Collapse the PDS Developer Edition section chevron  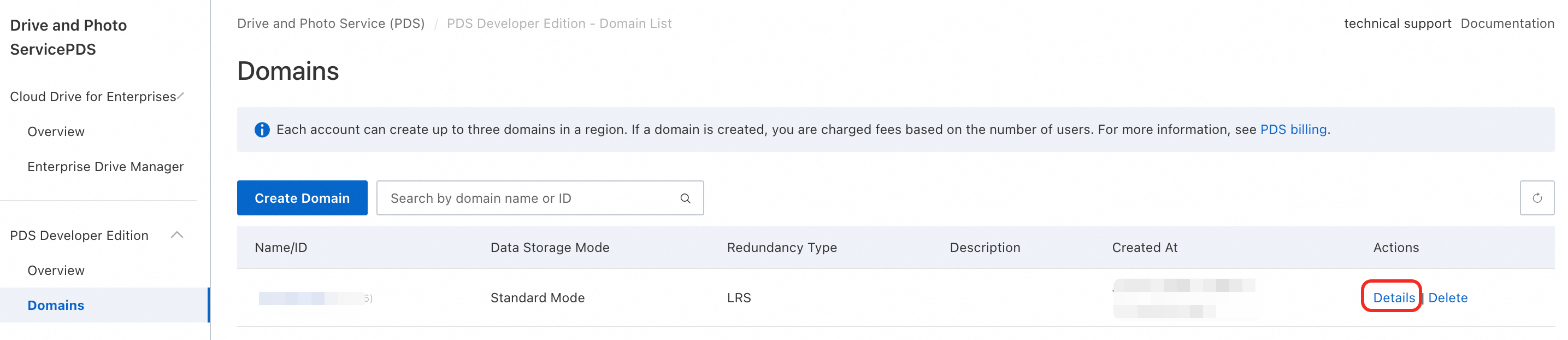tap(177, 235)
